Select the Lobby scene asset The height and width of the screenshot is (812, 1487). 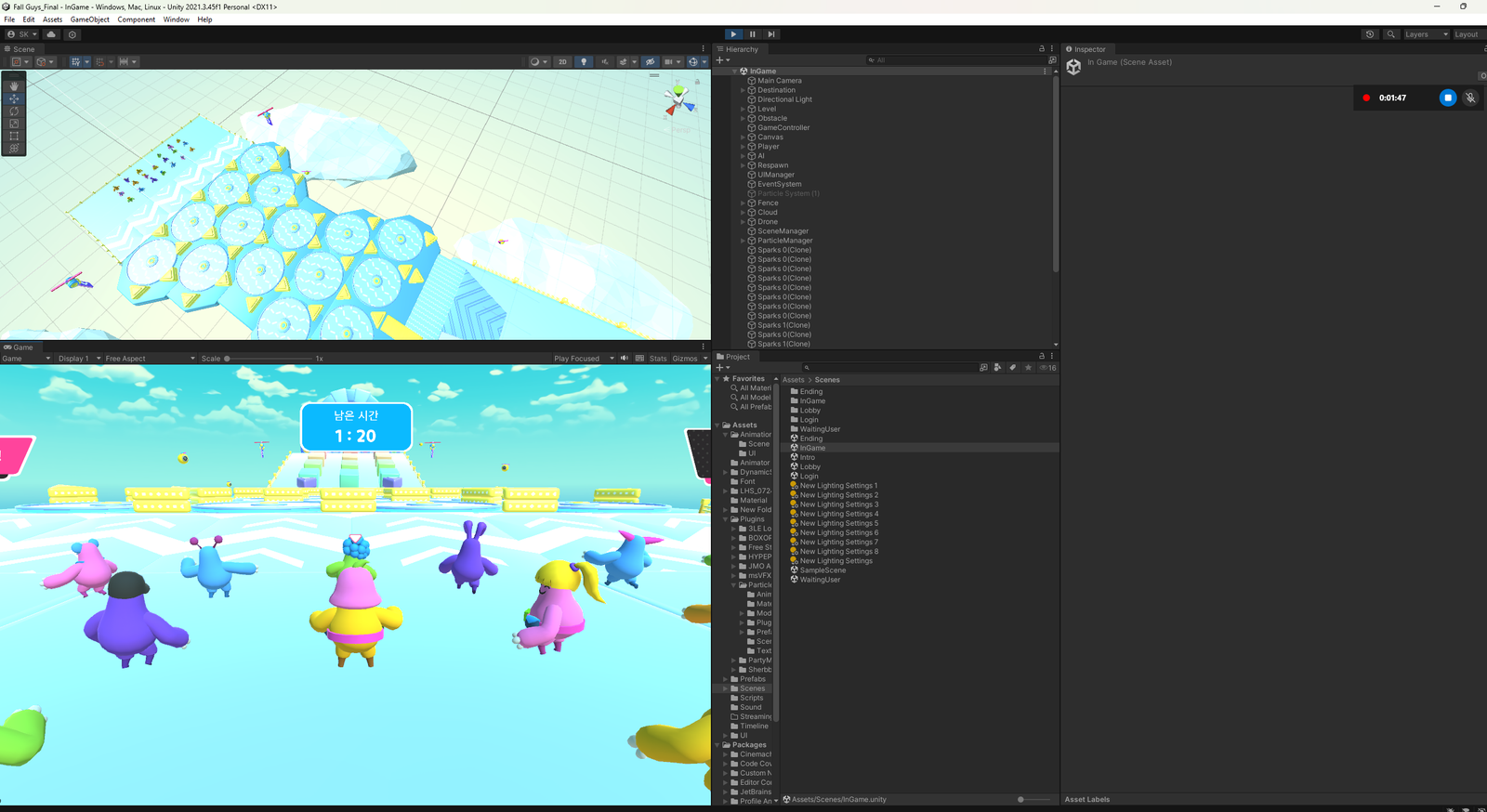809,467
